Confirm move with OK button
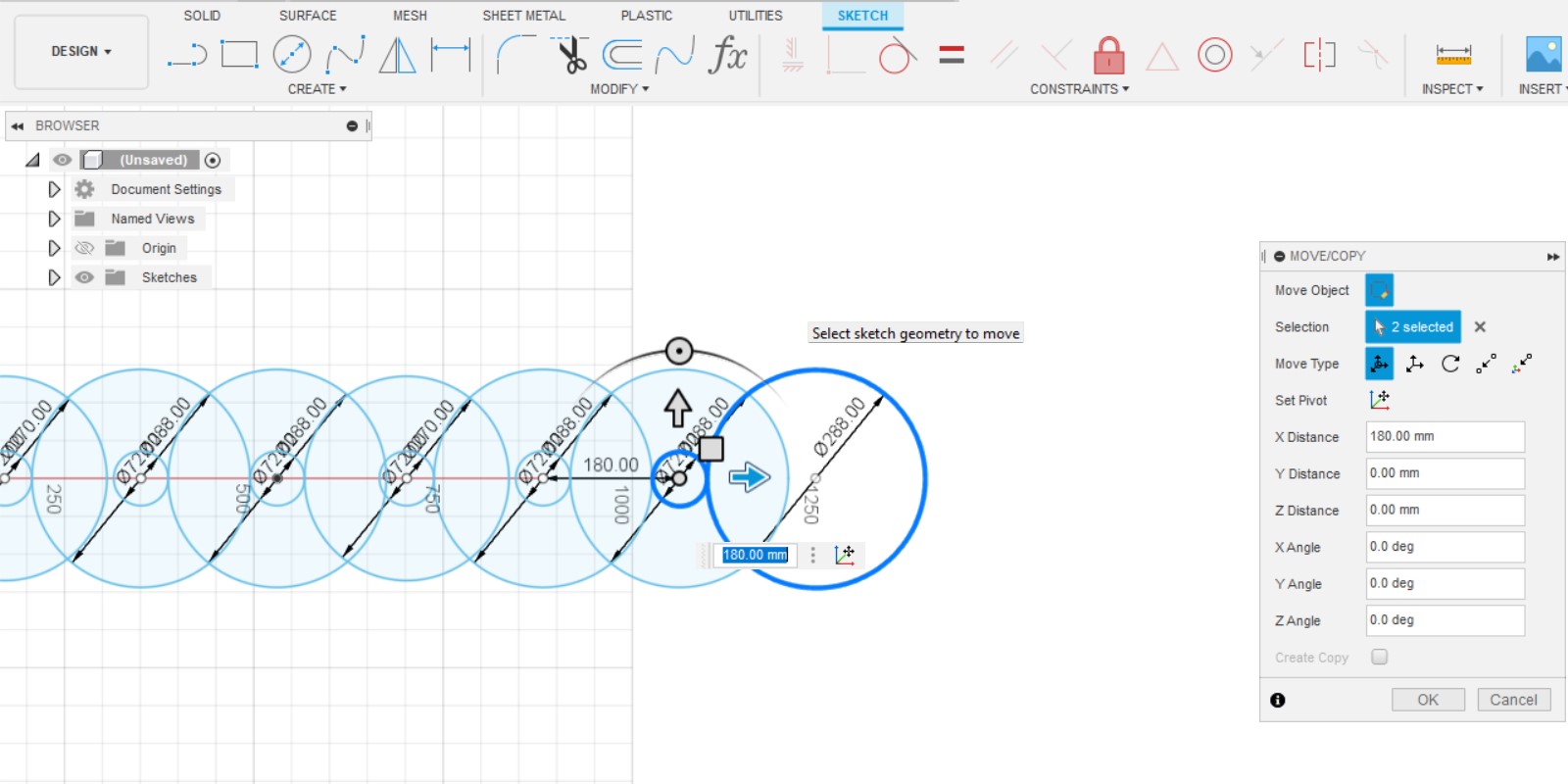 [x=1428, y=700]
